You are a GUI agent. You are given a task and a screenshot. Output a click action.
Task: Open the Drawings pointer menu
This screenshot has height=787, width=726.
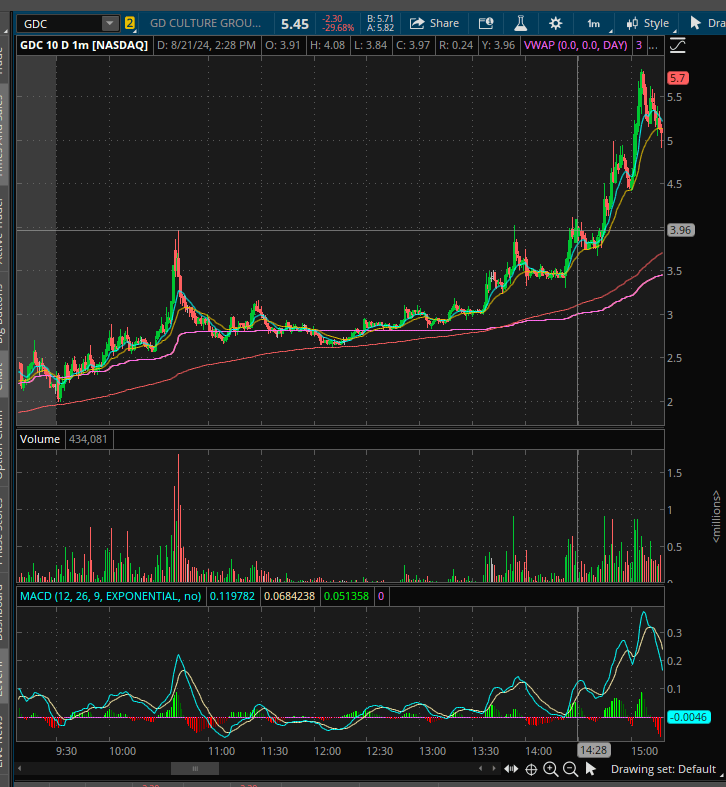(x=707, y=24)
